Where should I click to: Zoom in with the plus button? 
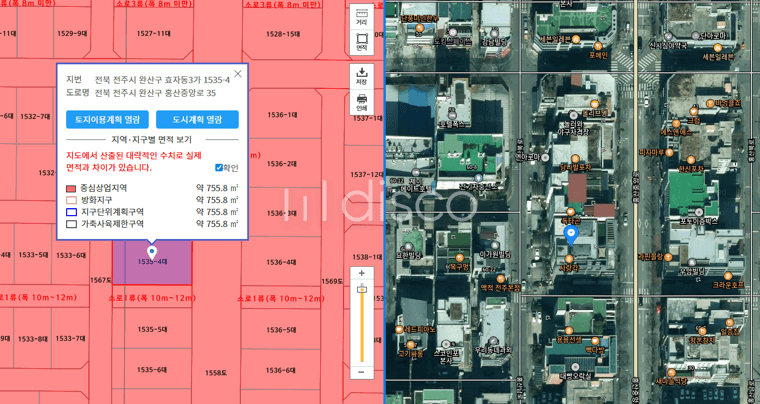pos(362,273)
